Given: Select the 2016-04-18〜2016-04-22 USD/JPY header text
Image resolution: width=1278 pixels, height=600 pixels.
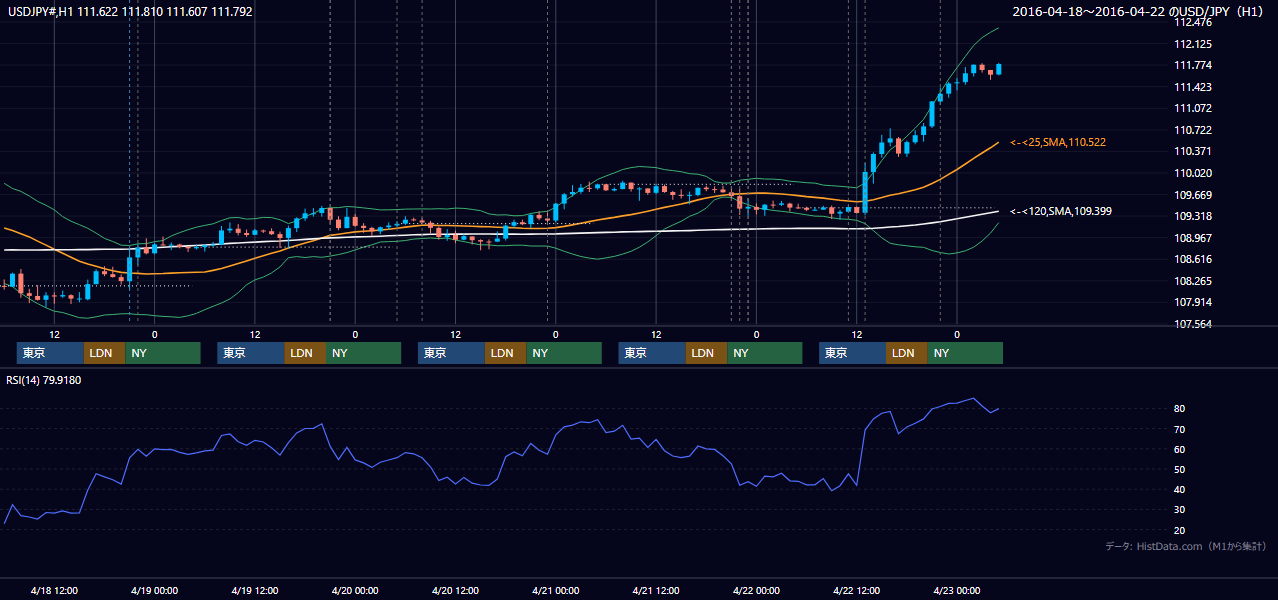Looking at the screenshot, I should [1140, 11].
